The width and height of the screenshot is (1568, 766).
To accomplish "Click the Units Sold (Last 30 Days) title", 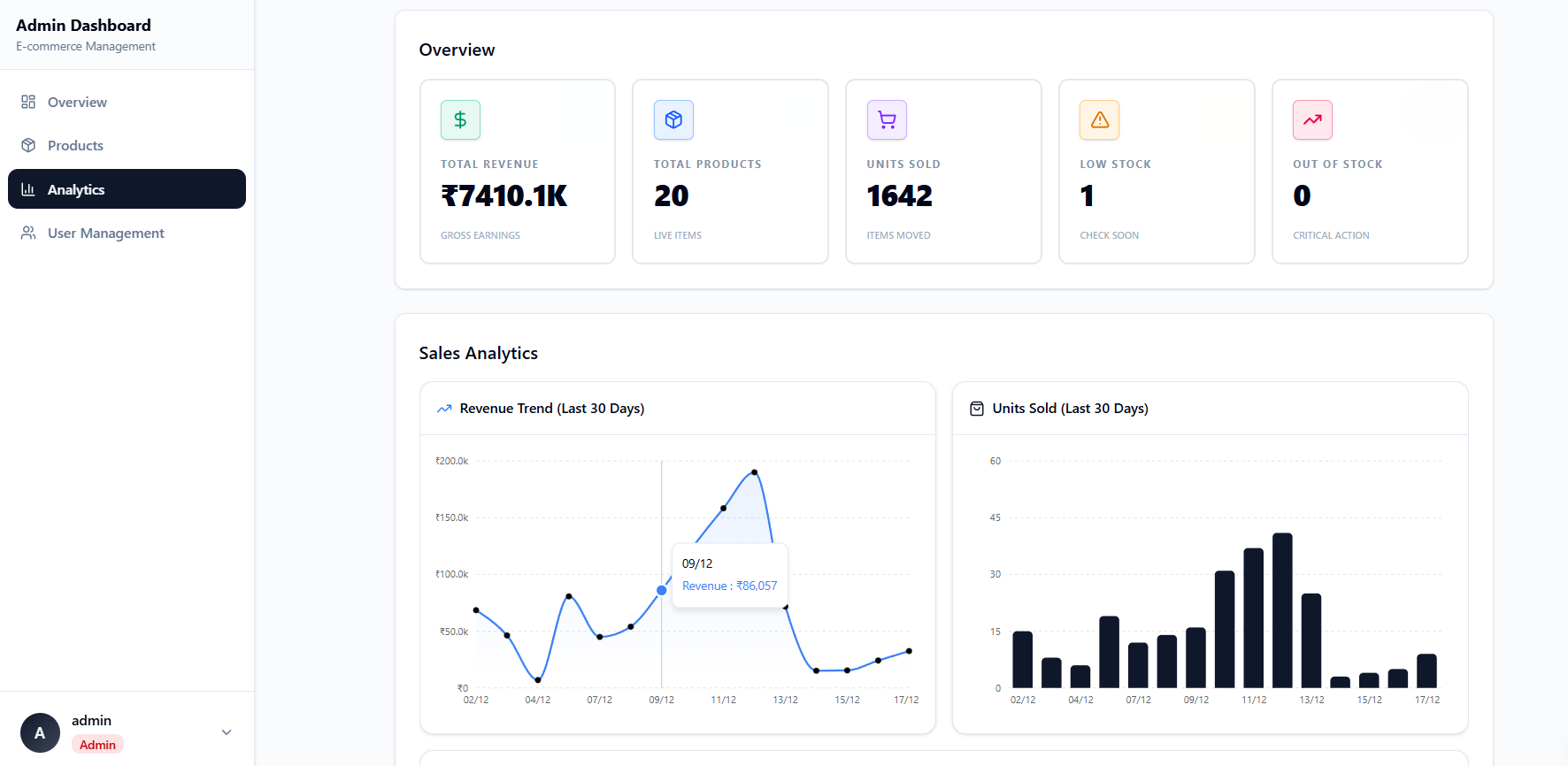I will 1071,409.
